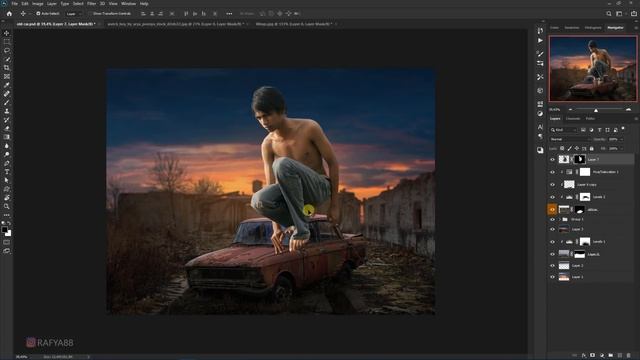Toggle the Auto-Select checkbox

[38, 13]
